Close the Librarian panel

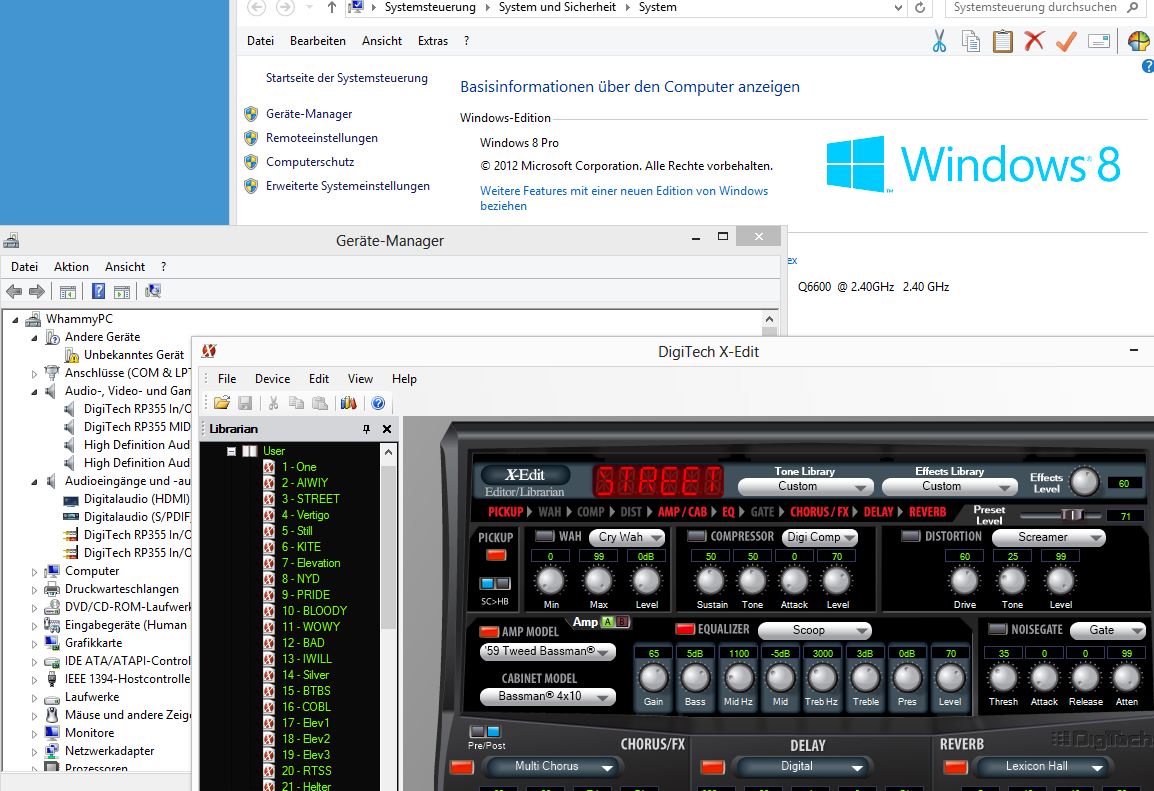click(387, 429)
